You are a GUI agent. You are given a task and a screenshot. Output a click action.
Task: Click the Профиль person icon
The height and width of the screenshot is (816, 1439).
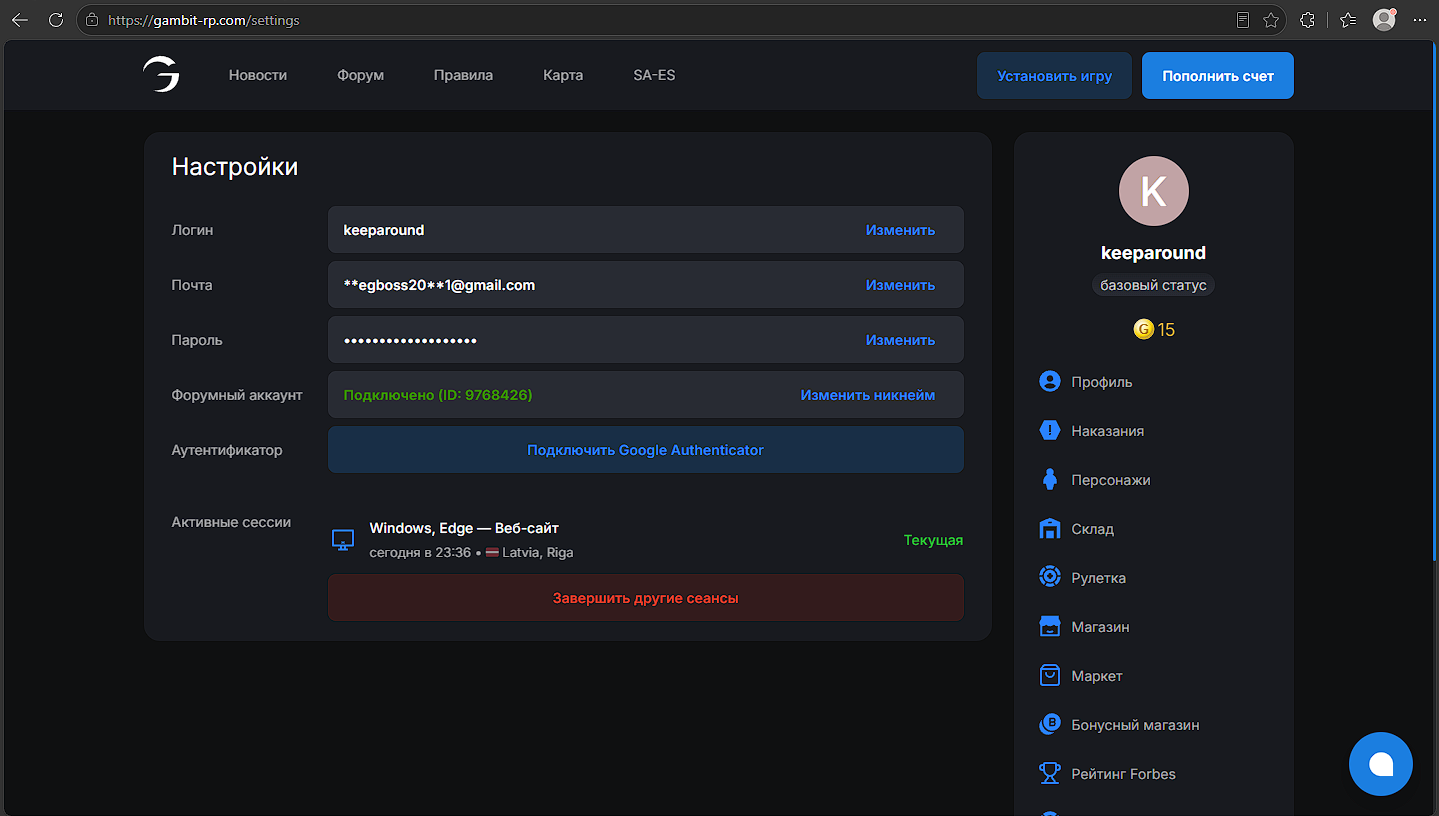coord(1049,381)
